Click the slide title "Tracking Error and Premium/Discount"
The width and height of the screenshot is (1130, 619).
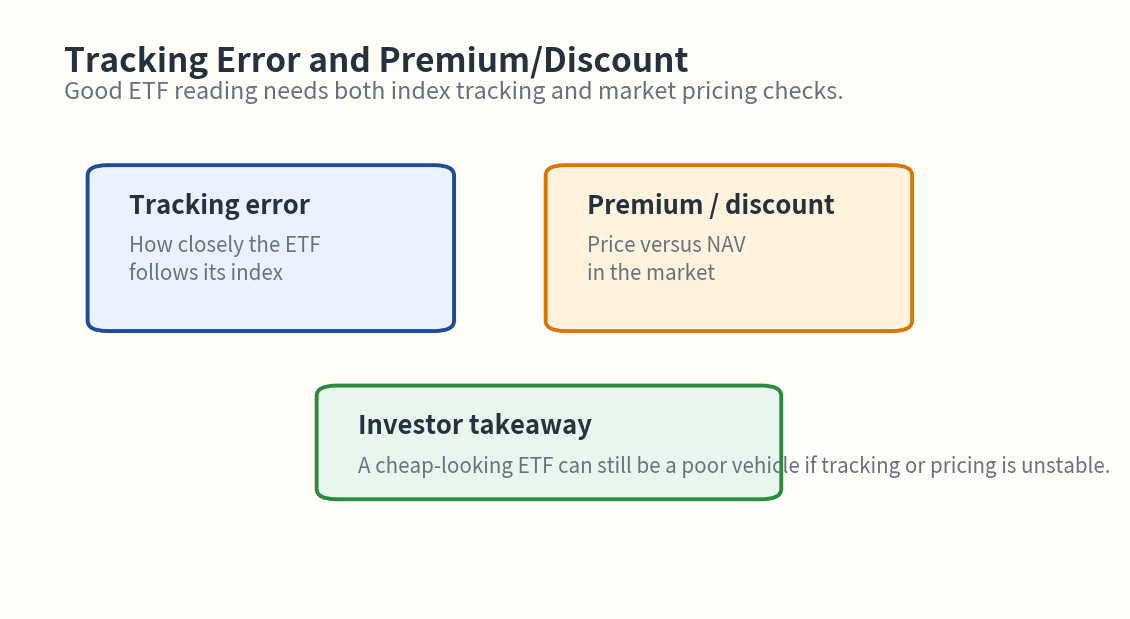point(375,60)
